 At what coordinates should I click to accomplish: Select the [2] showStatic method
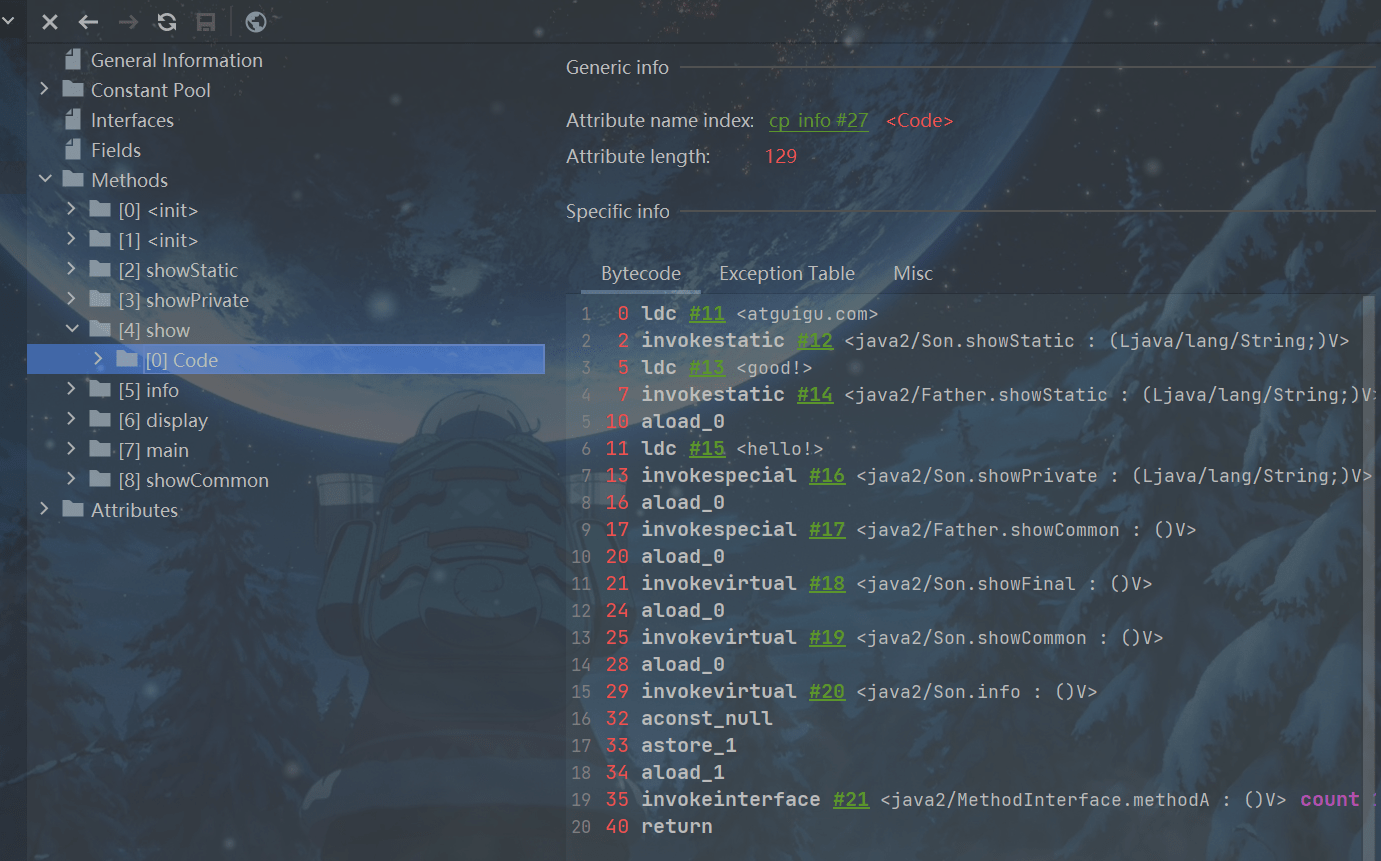tap(191, 270)
